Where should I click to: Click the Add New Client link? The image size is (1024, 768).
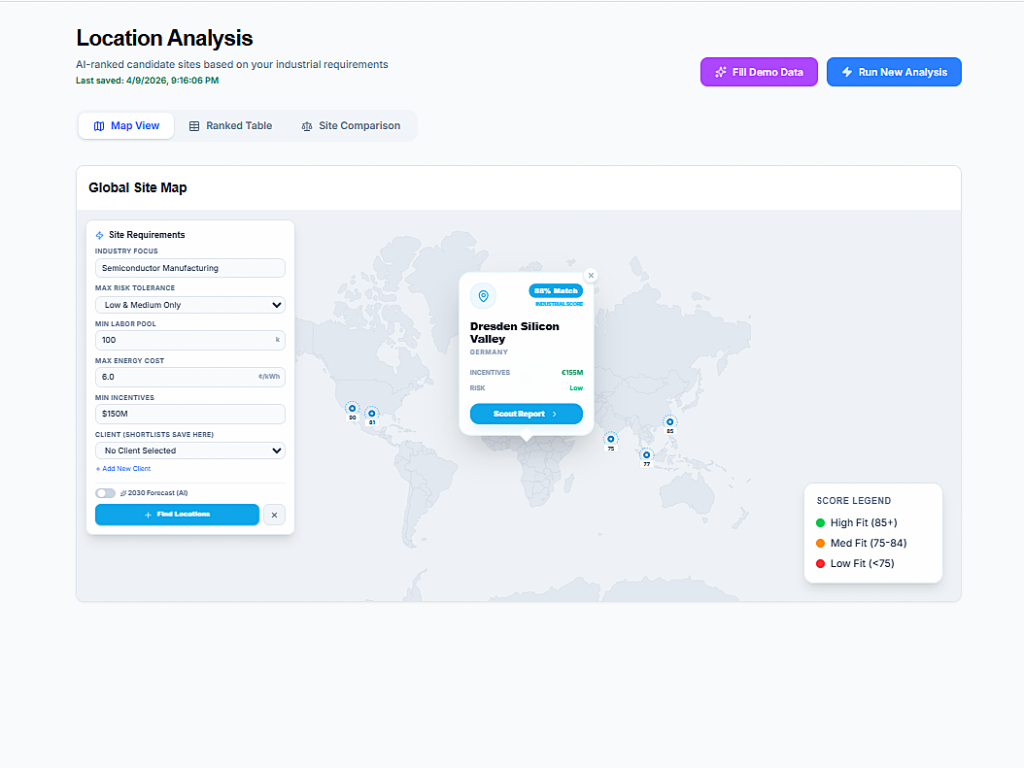[123, 468]
